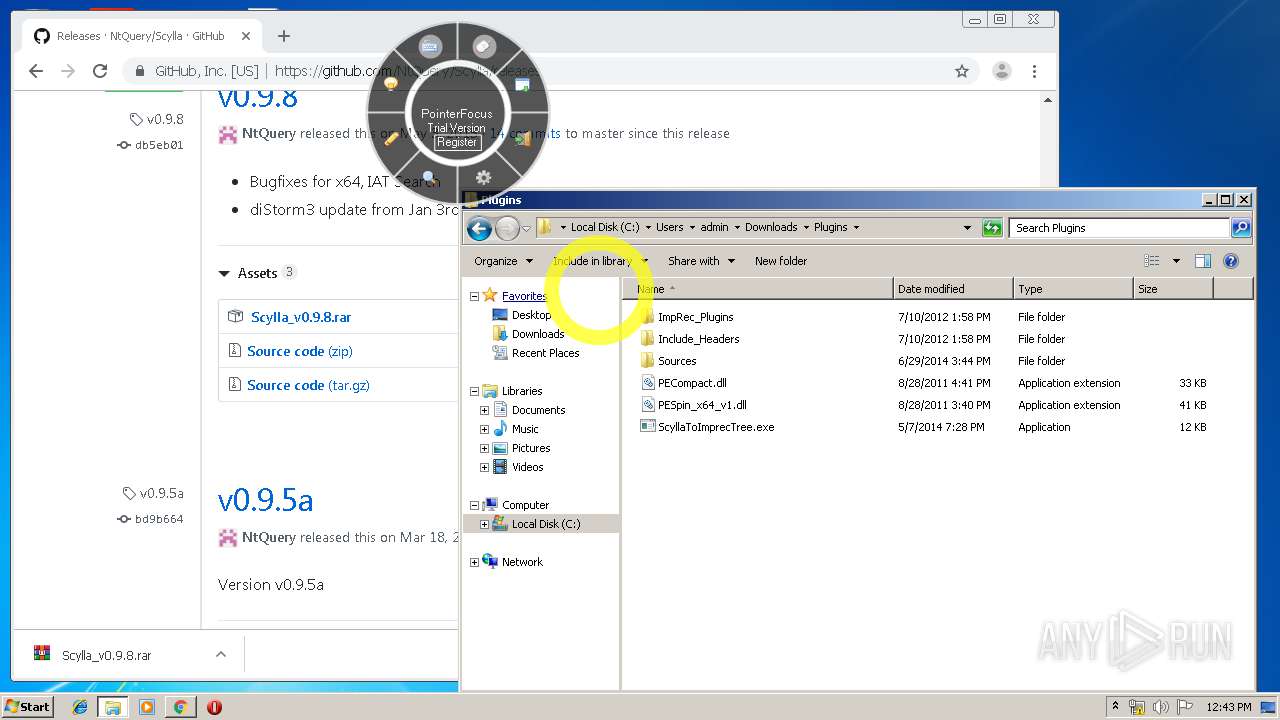
Task: Click Explorer Forward navigation button
Action: [x=507, y=228]
